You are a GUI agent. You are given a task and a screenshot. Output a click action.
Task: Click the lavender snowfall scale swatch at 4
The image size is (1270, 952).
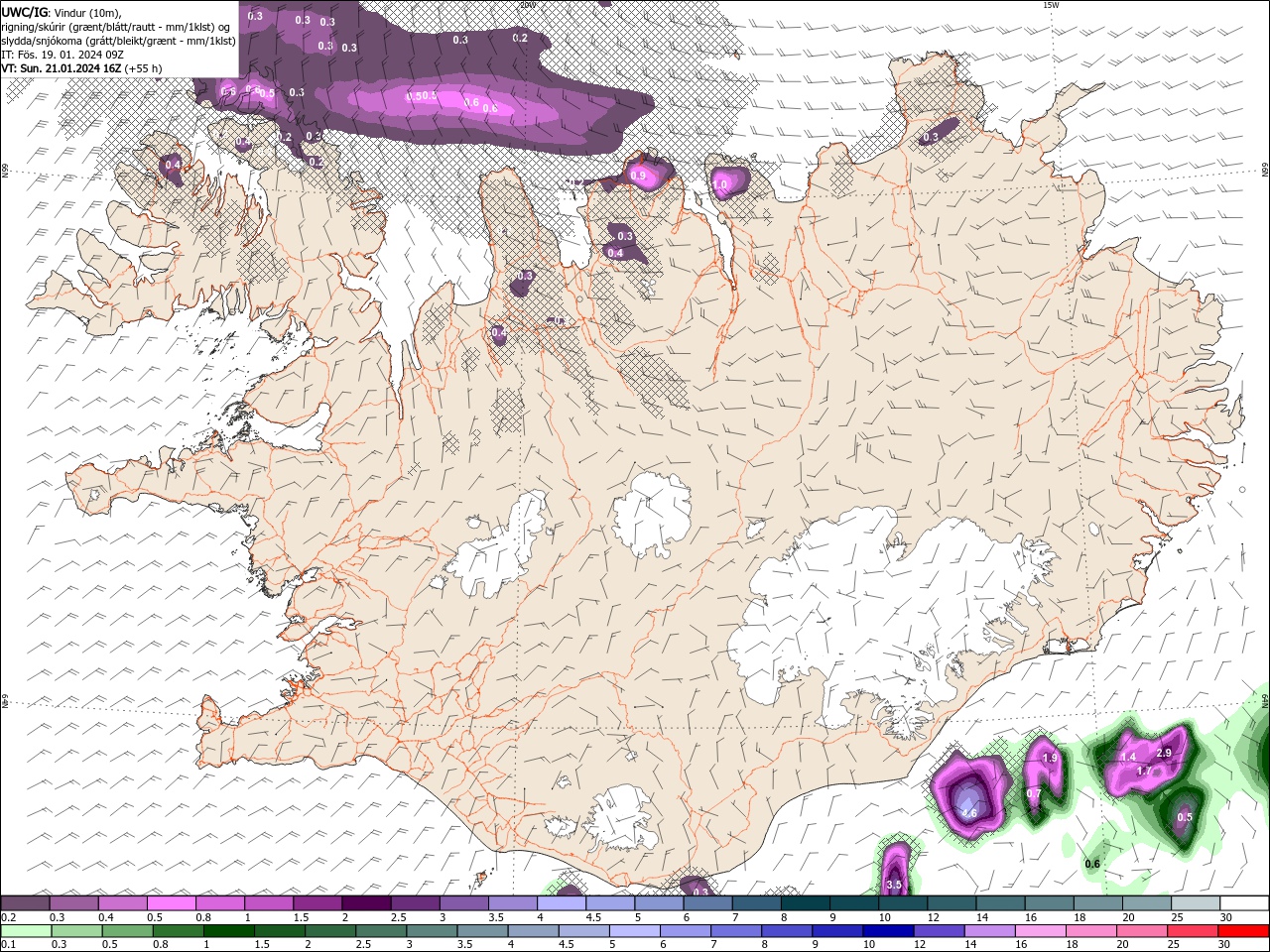coord(561,903)
